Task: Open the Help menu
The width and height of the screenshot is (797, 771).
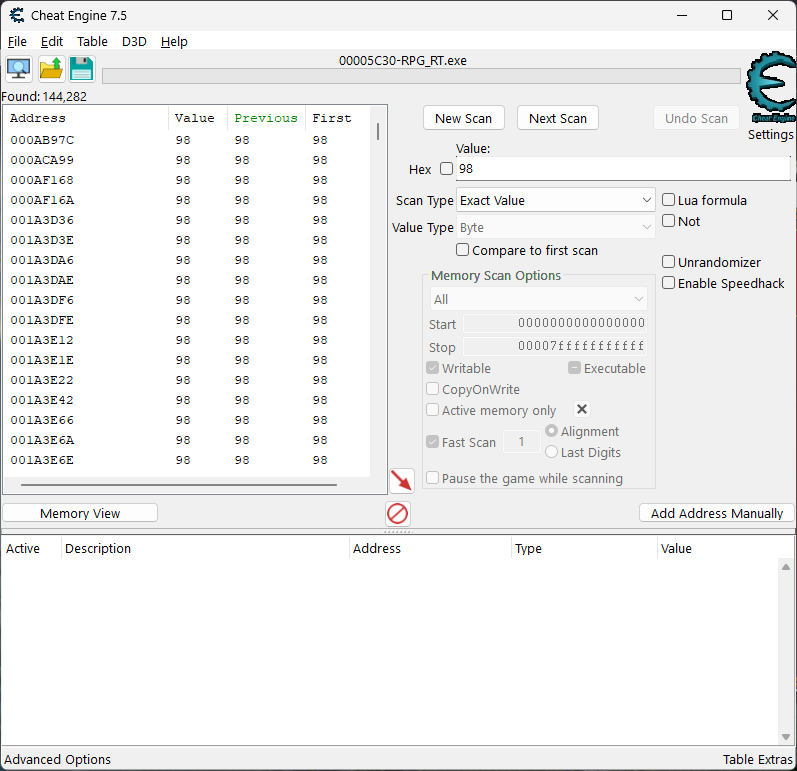Action: coord(174,42)
